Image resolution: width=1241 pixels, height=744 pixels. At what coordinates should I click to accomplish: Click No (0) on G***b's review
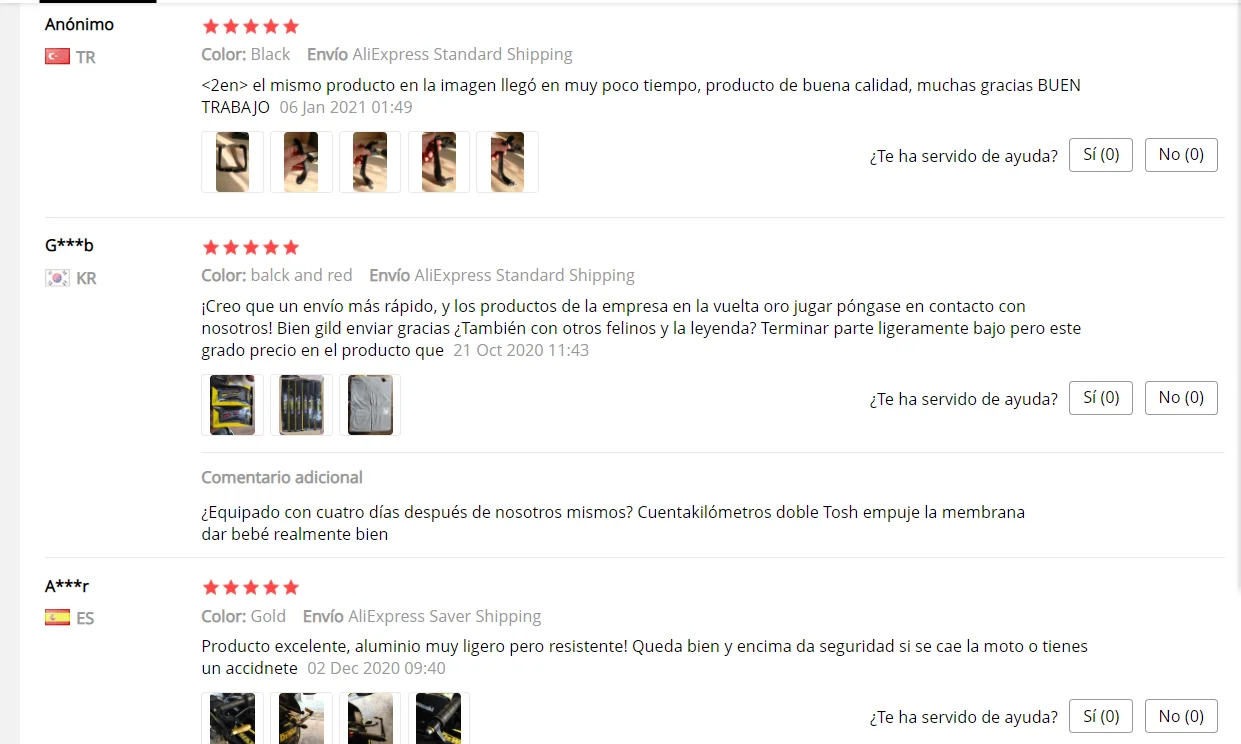tap(1181, 398)
